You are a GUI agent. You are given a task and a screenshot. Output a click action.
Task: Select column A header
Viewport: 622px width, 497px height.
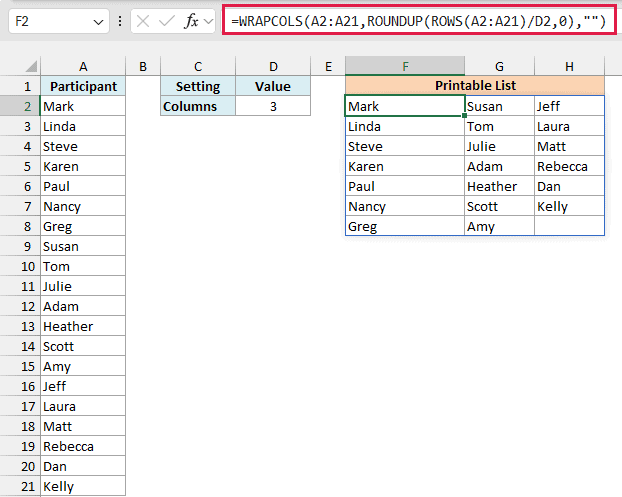[x=83, y=66]
